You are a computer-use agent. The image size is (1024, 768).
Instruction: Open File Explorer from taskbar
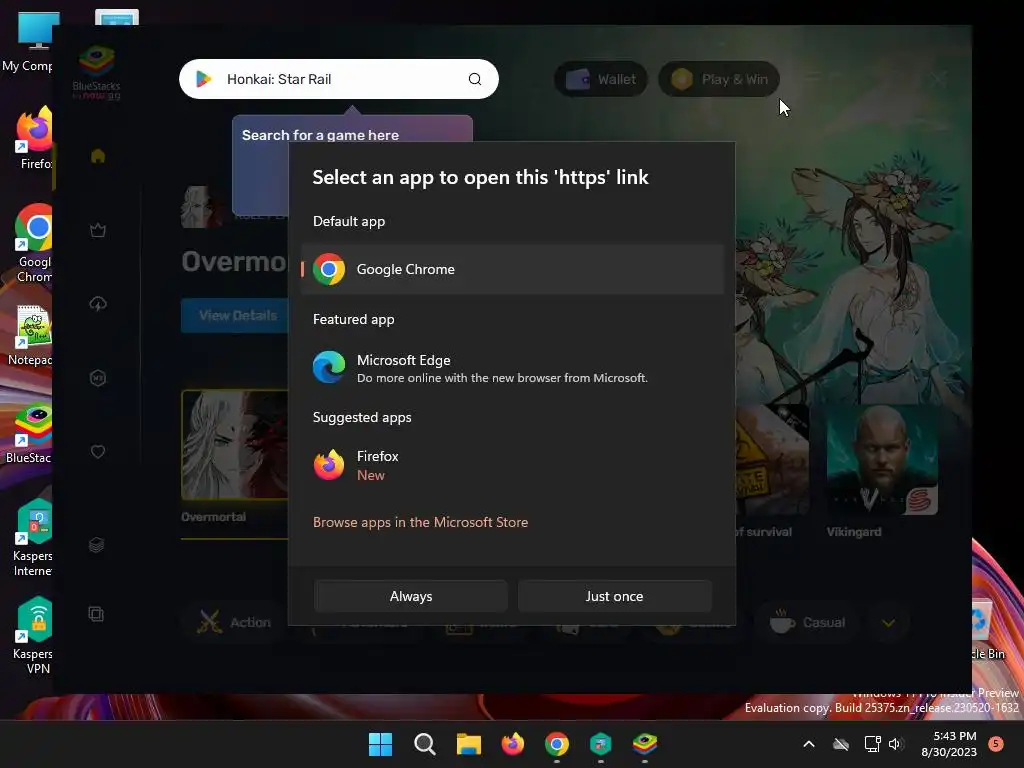468,744
